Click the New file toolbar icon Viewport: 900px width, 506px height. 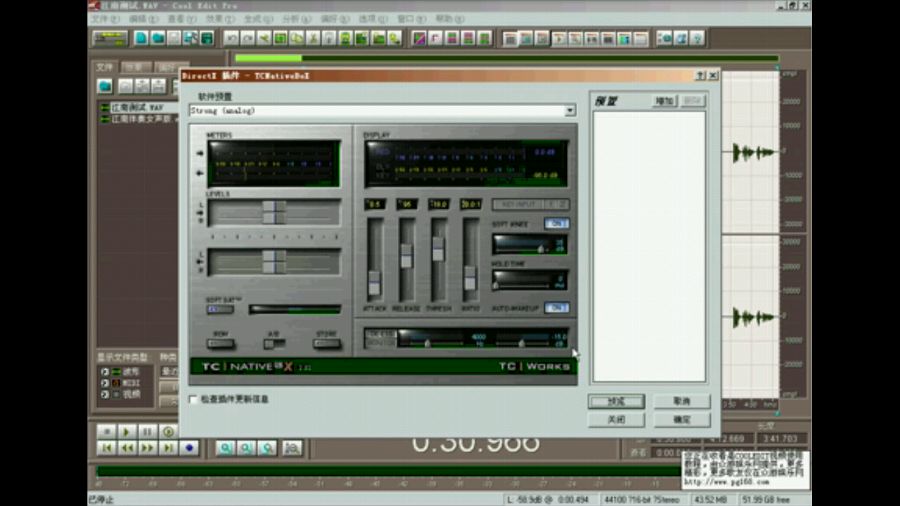[141, 38]
